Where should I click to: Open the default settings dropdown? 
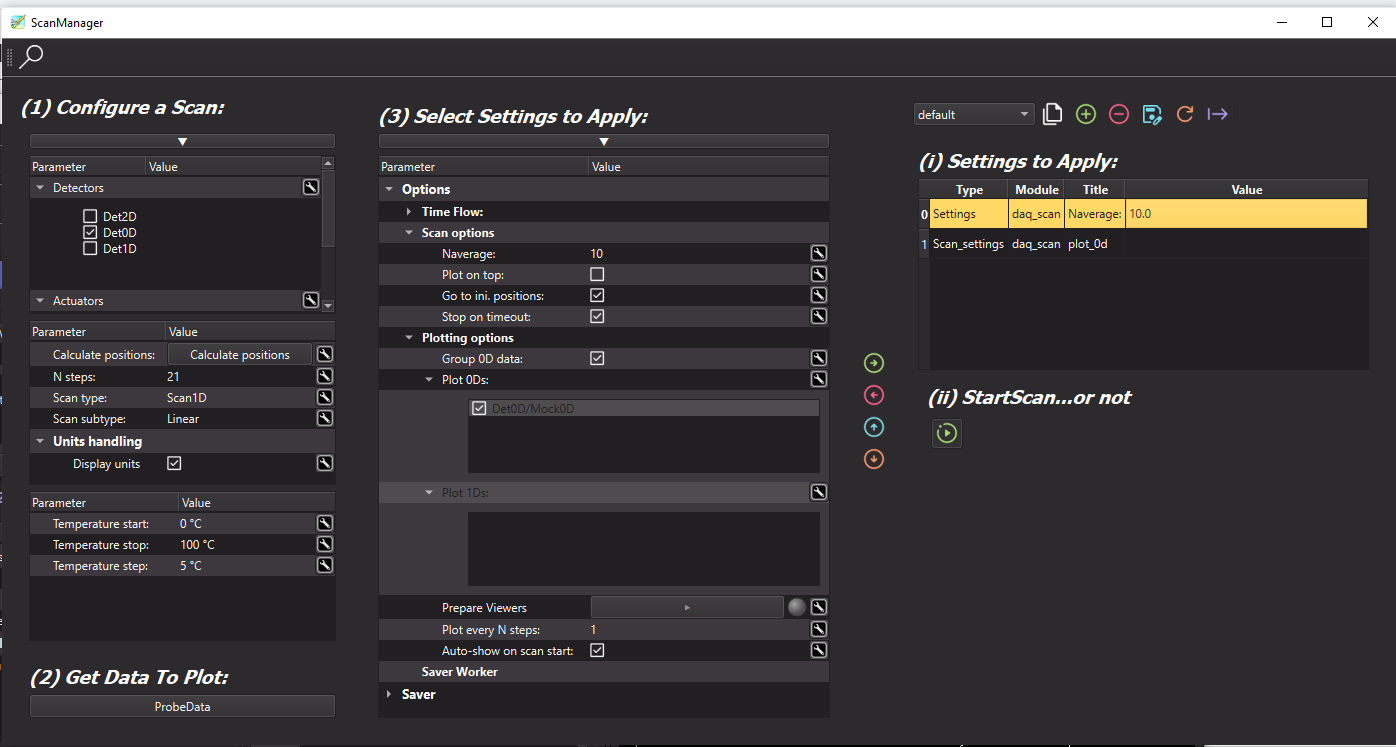tap(974, 115)
